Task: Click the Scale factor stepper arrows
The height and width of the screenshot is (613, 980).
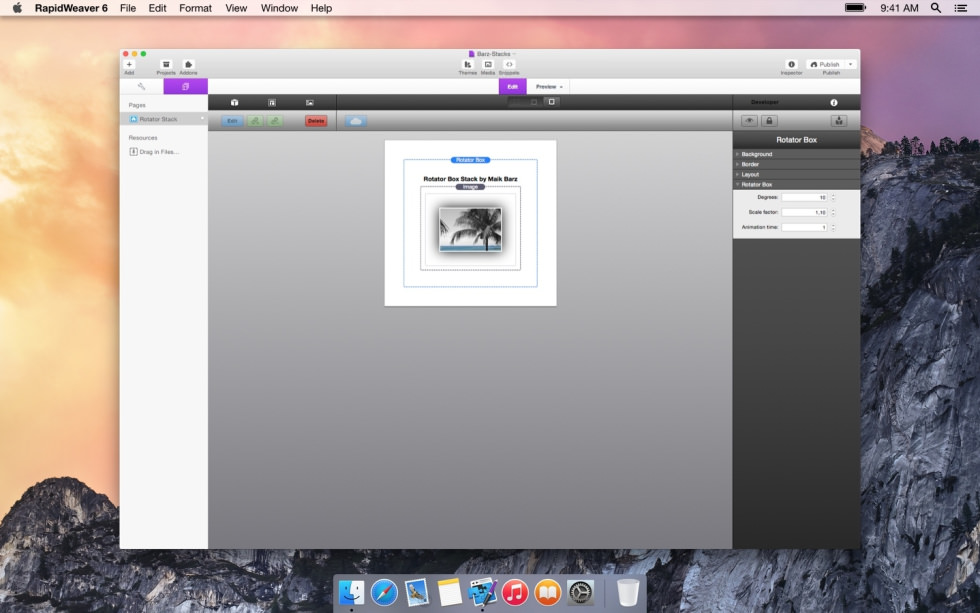Action: (833, 212)
